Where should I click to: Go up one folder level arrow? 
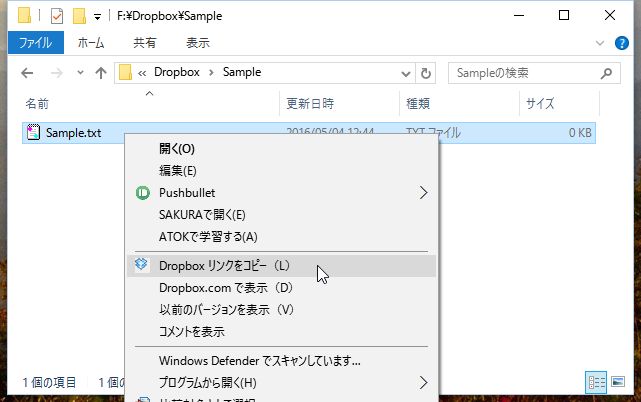(x=101, y=73)
